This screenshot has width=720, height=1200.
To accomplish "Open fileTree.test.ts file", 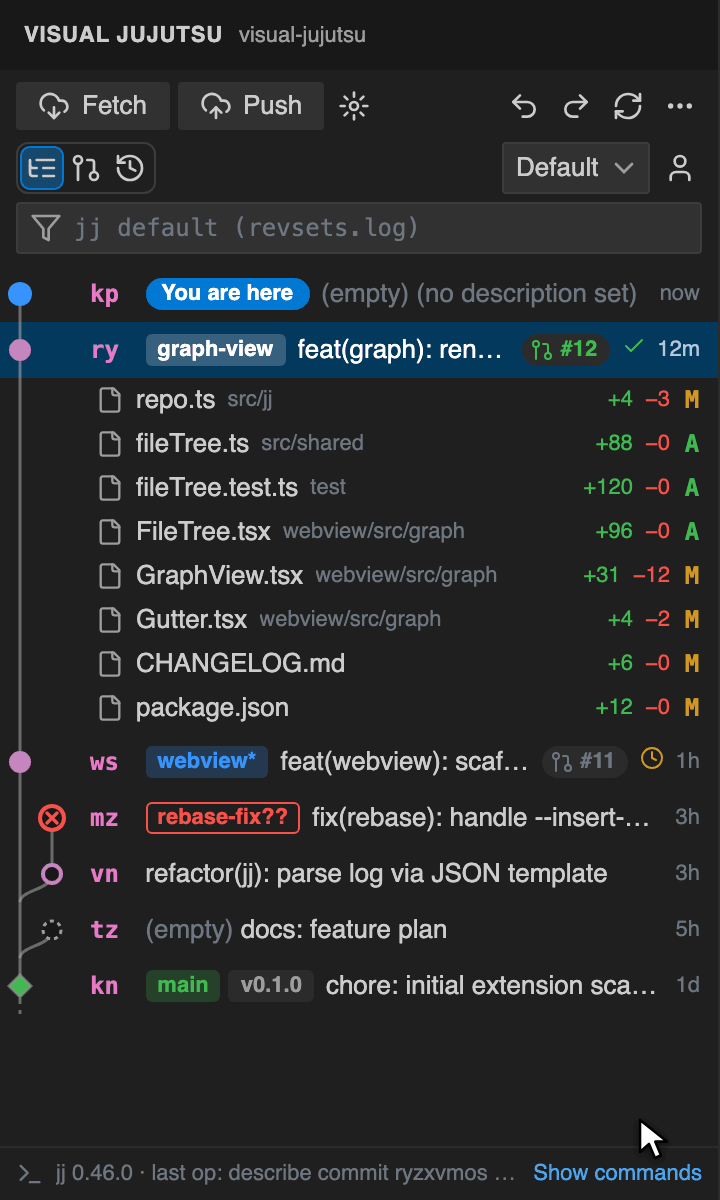I will pyautogui.click(x=360, y=487).
